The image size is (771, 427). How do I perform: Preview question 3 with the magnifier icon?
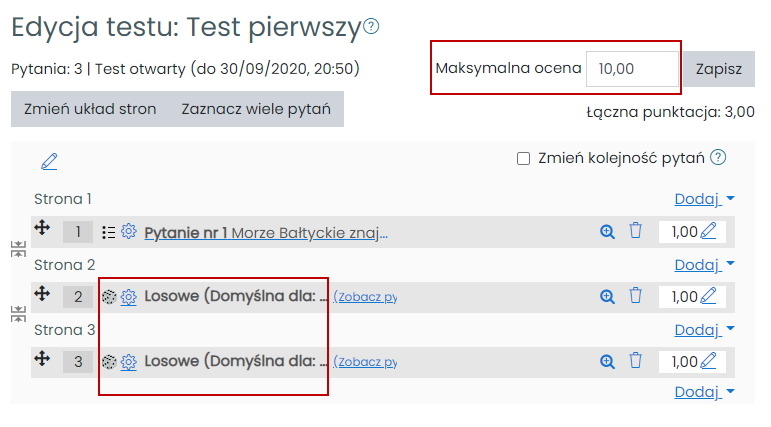point(607,361)
